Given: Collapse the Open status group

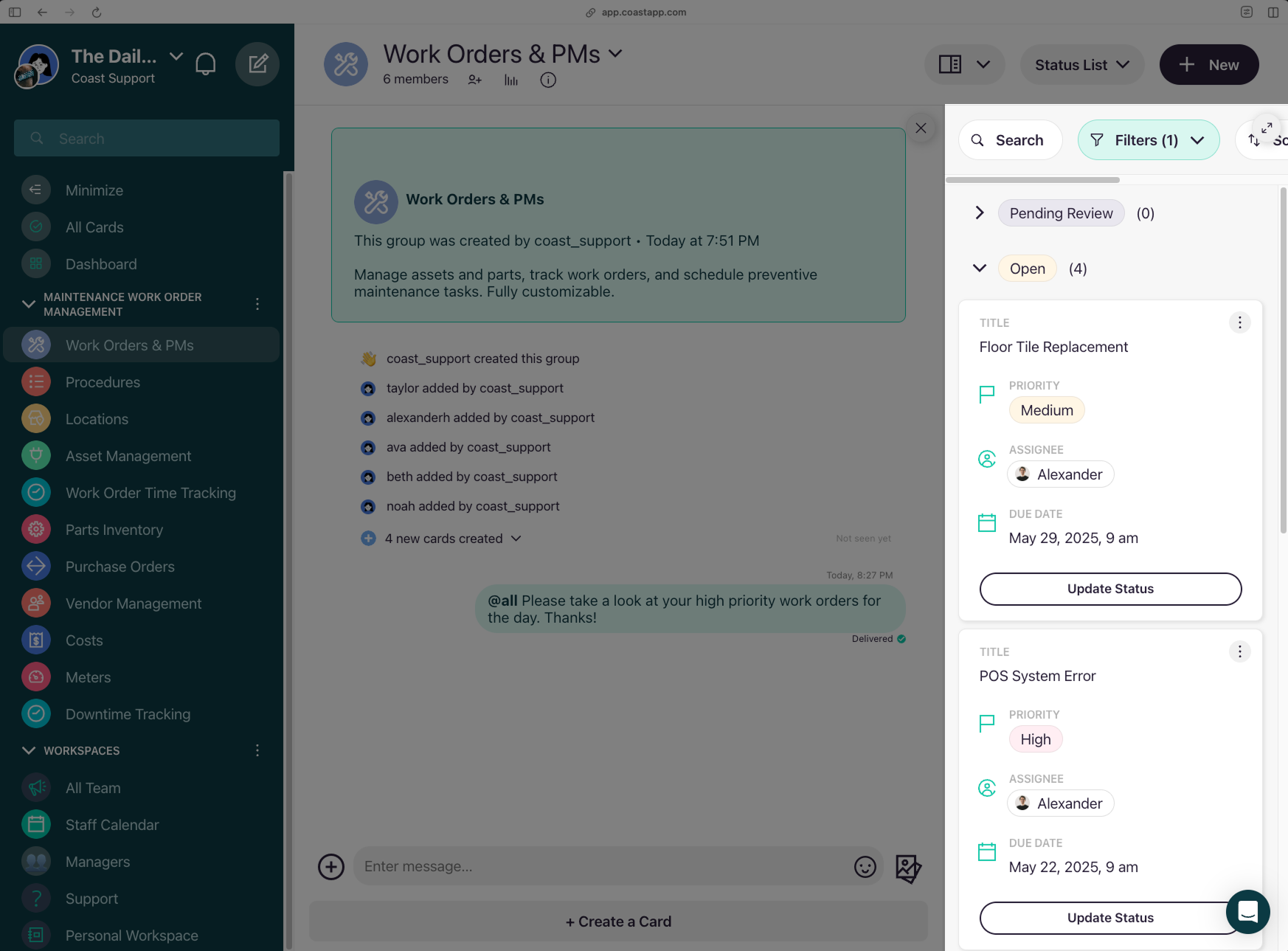Looking at the screenshot, I should tap(980, 269).
